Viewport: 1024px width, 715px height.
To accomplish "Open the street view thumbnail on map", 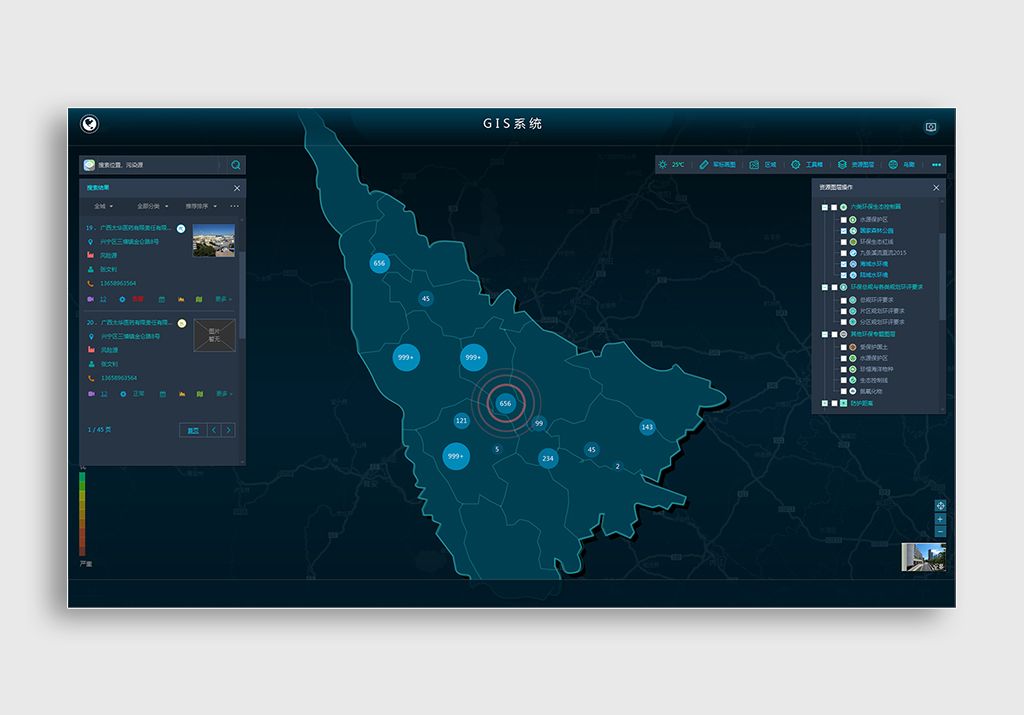I will point(923,557).
